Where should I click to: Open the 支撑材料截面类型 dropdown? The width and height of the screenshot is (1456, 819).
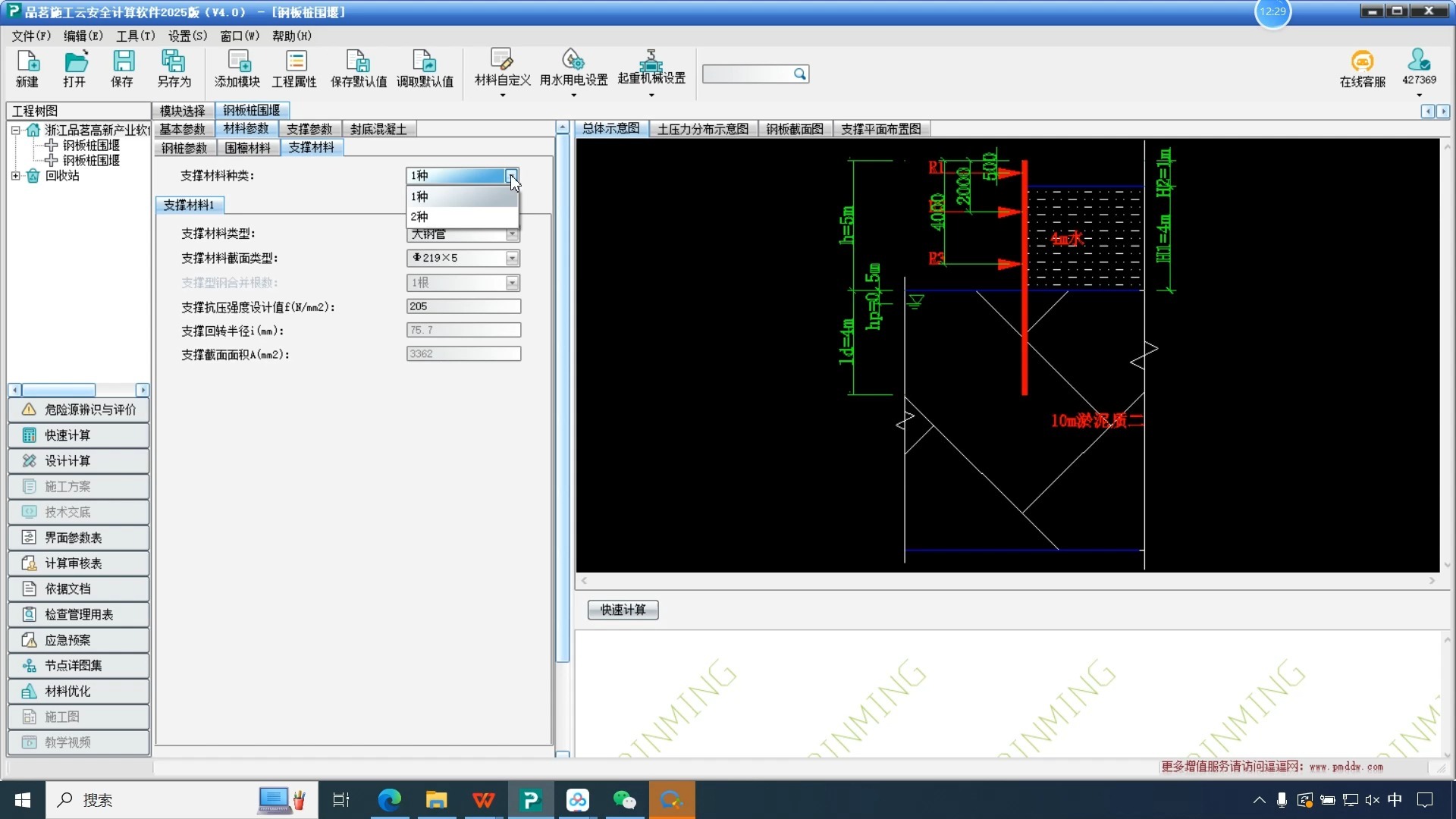coord(513,259)
